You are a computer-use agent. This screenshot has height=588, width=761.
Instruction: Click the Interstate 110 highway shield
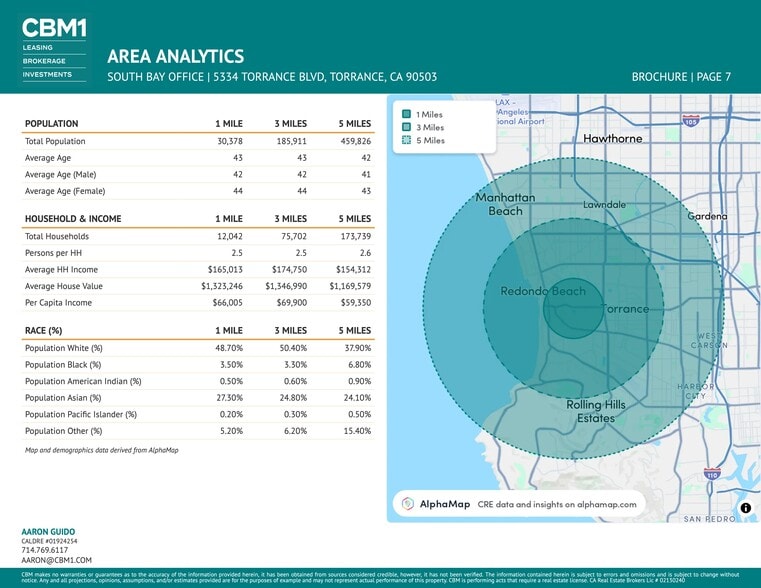coord(711,474)
